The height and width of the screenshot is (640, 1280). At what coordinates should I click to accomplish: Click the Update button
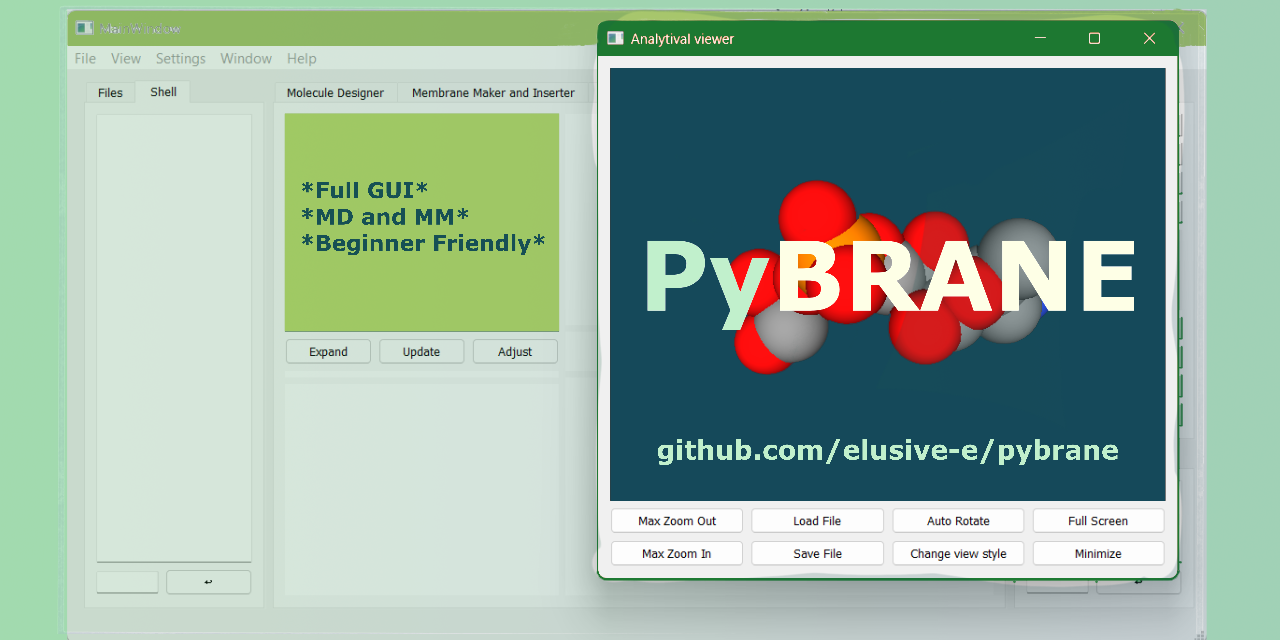coord(421,352)
